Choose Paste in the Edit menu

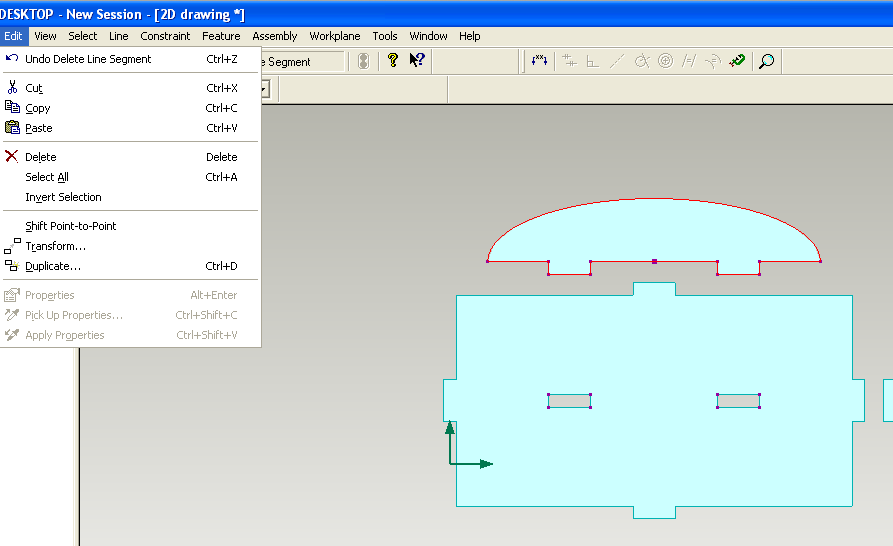[130, 128]
